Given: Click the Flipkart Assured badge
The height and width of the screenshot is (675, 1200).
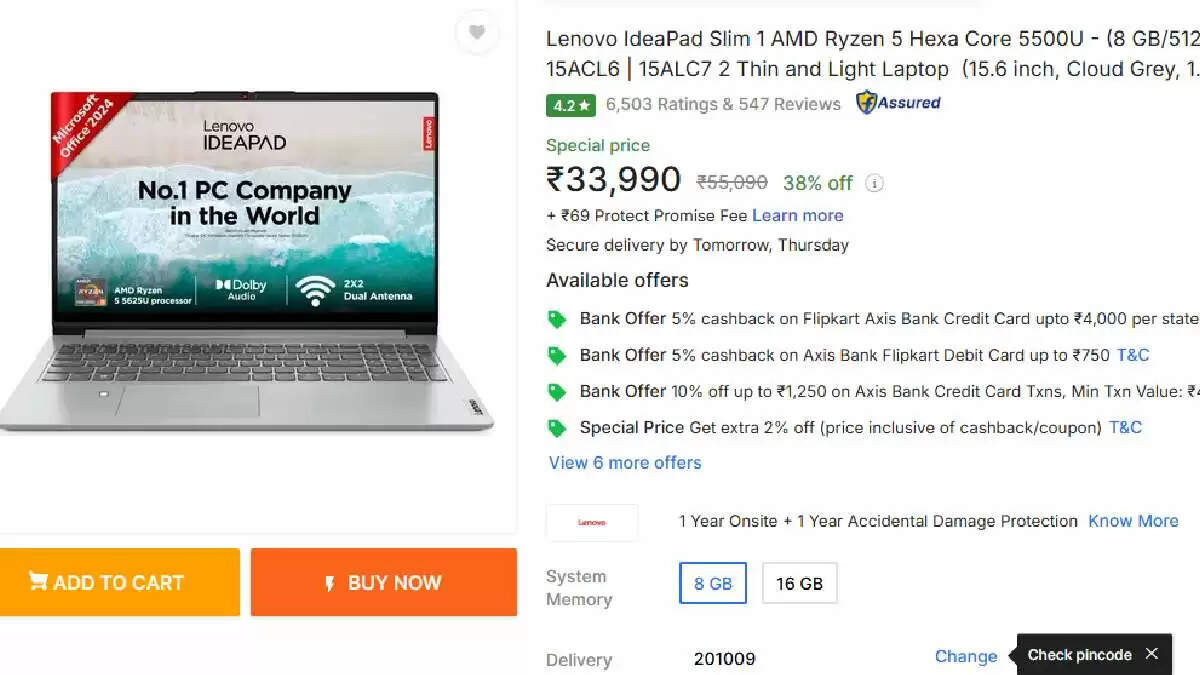Looking at the screenshot, I should tap(897, 103).
